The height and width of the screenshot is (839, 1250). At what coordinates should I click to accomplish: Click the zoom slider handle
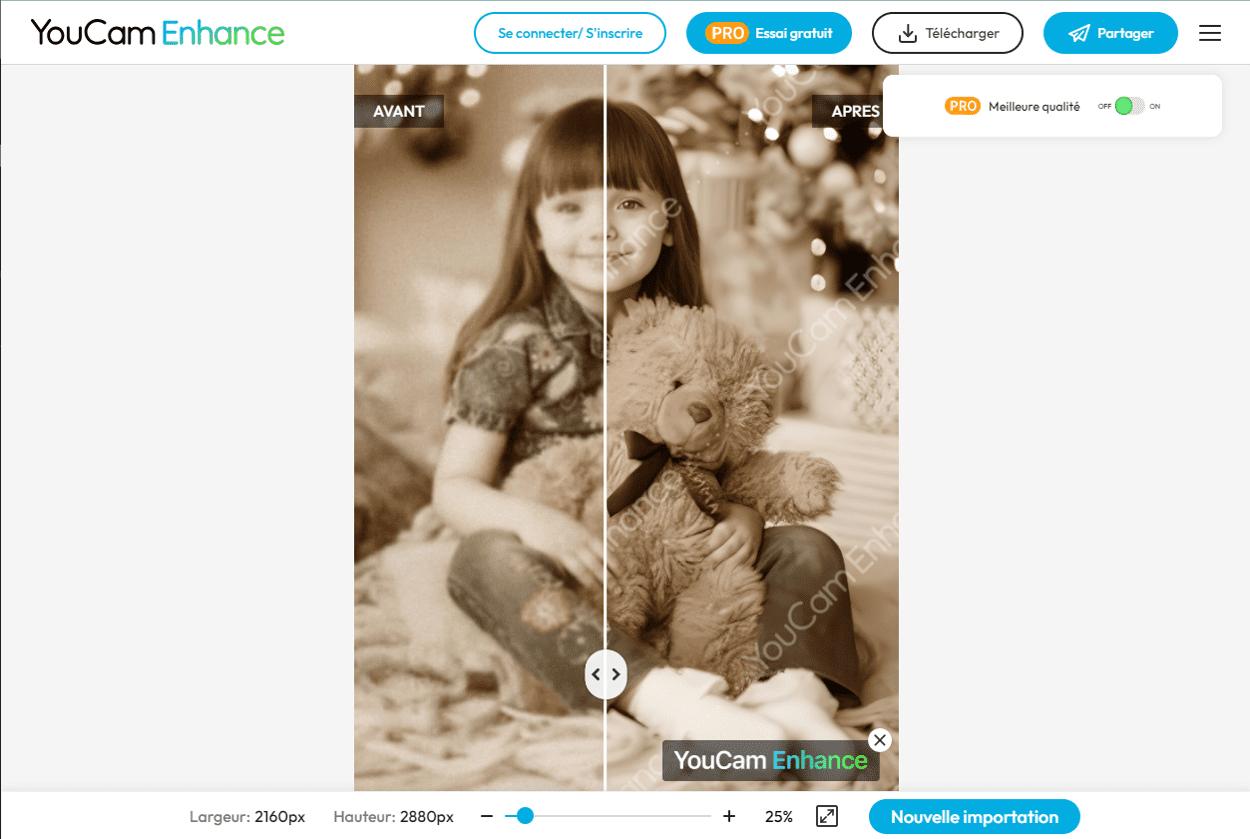tap(525, 816)
